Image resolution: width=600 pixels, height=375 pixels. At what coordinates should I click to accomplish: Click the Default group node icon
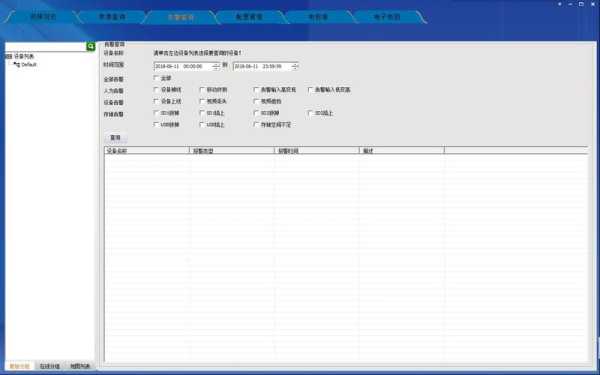click(16, 65)
